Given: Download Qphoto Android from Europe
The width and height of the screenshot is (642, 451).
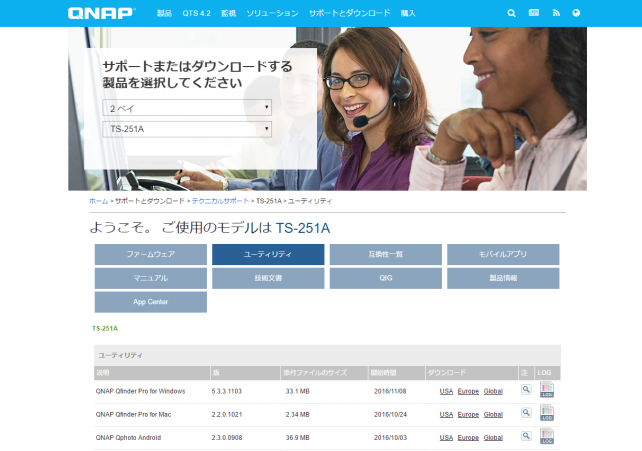Looking at the screenshot, I should [x=468, y=438].
